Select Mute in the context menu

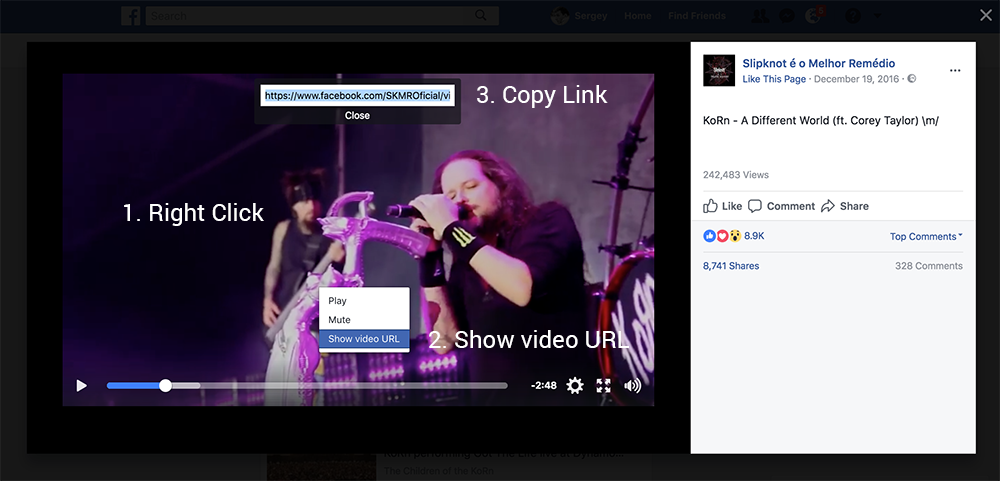364,320
